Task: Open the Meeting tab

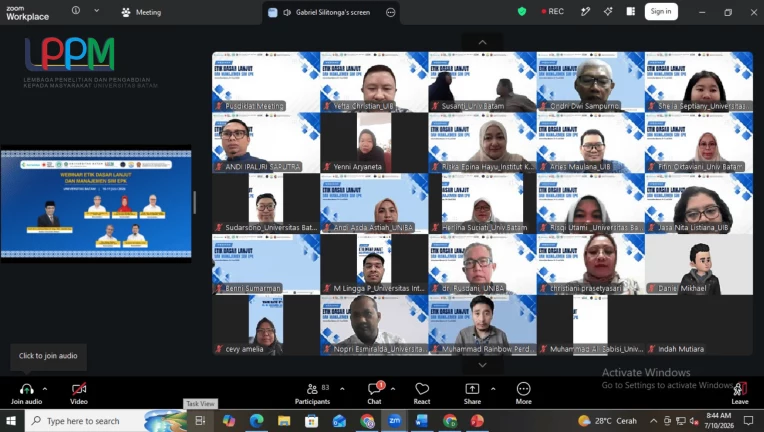Action: 141,12
